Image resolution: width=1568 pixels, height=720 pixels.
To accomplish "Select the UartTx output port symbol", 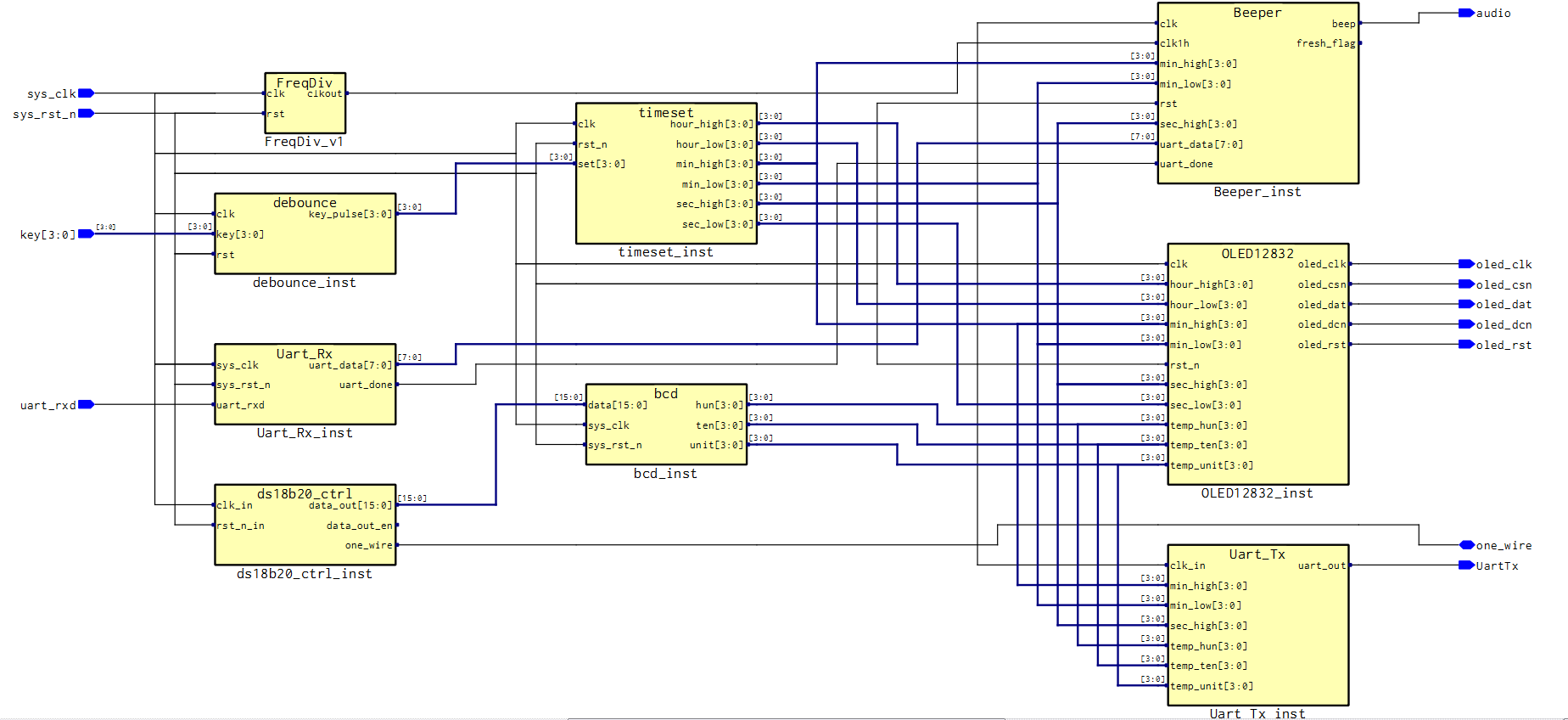I will tap(1466, 565).
